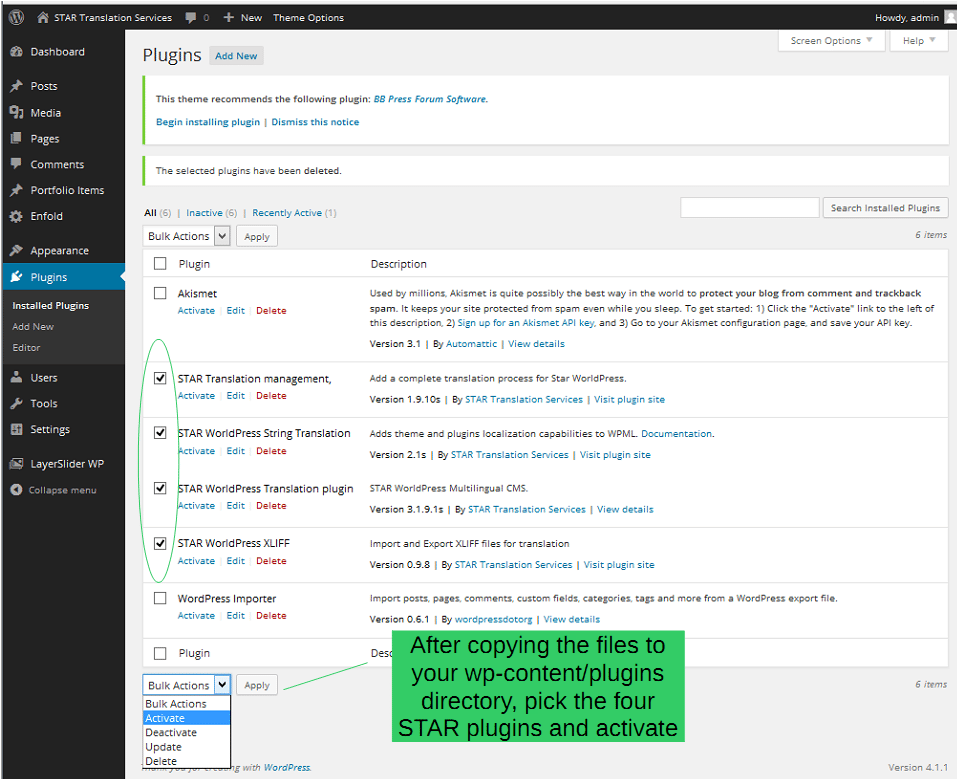This screenshot has height=779, width=957.
Task: Click Delete under WordPress Importer
Action: [x=272, y=616]
